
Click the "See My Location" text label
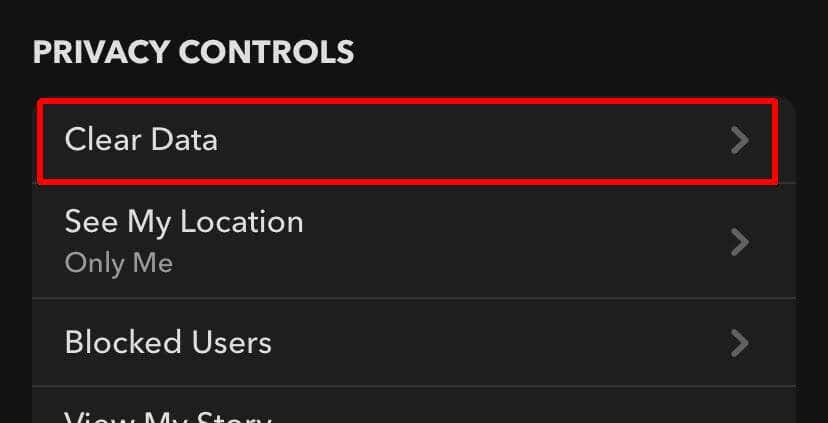click(184, 221)
